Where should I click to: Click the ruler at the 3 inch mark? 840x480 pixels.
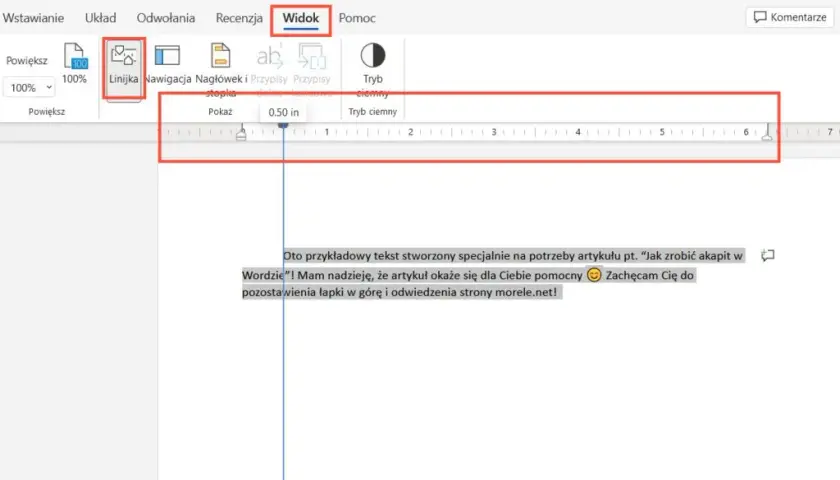click(x=494, y=132)
